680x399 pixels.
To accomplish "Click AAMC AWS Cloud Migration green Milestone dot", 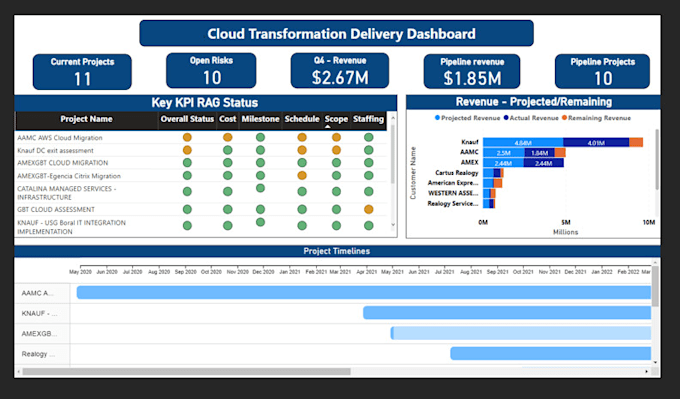I will coord(260,137).
